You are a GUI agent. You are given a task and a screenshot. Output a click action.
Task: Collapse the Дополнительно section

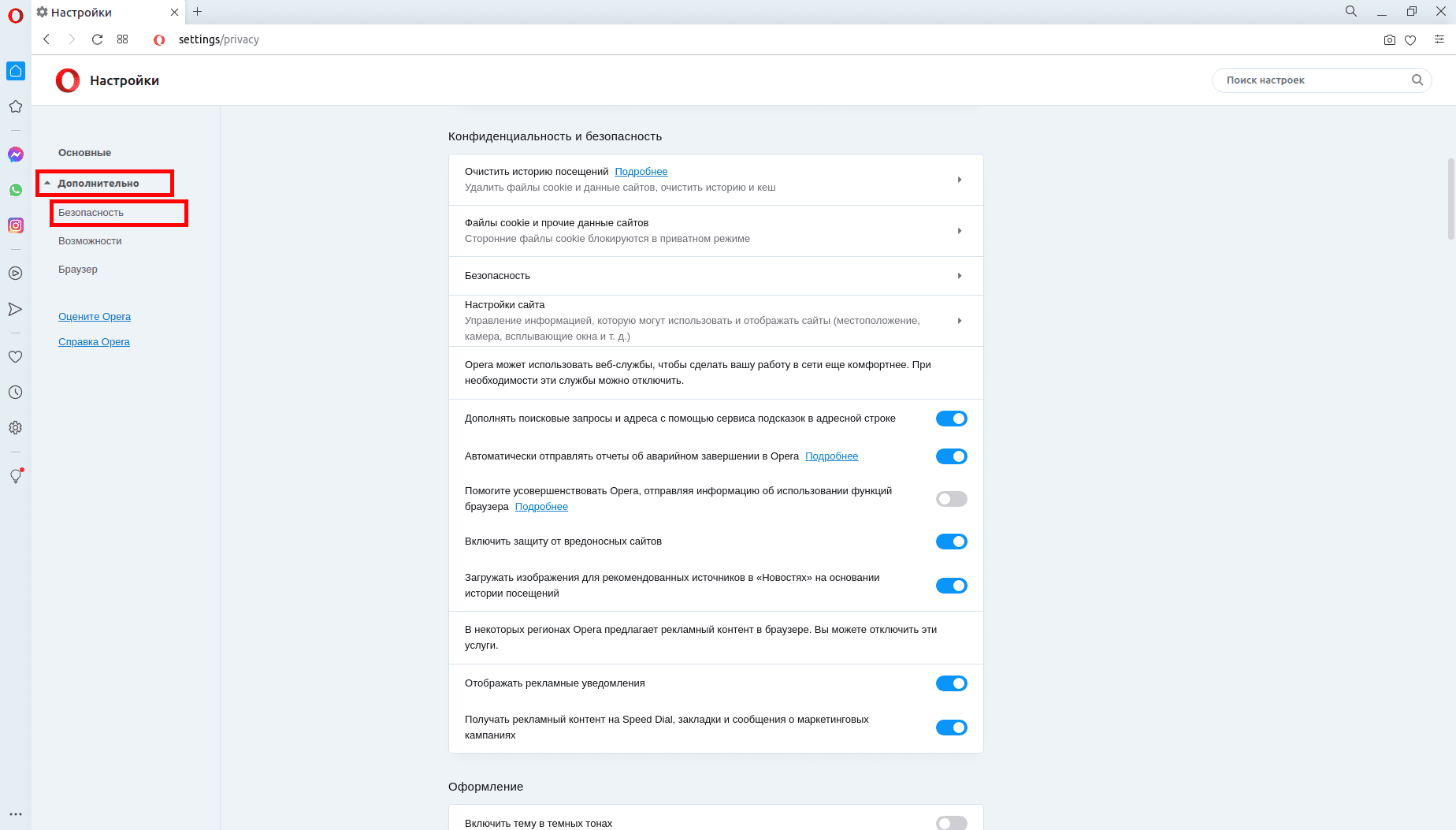[x=98, y=184]
